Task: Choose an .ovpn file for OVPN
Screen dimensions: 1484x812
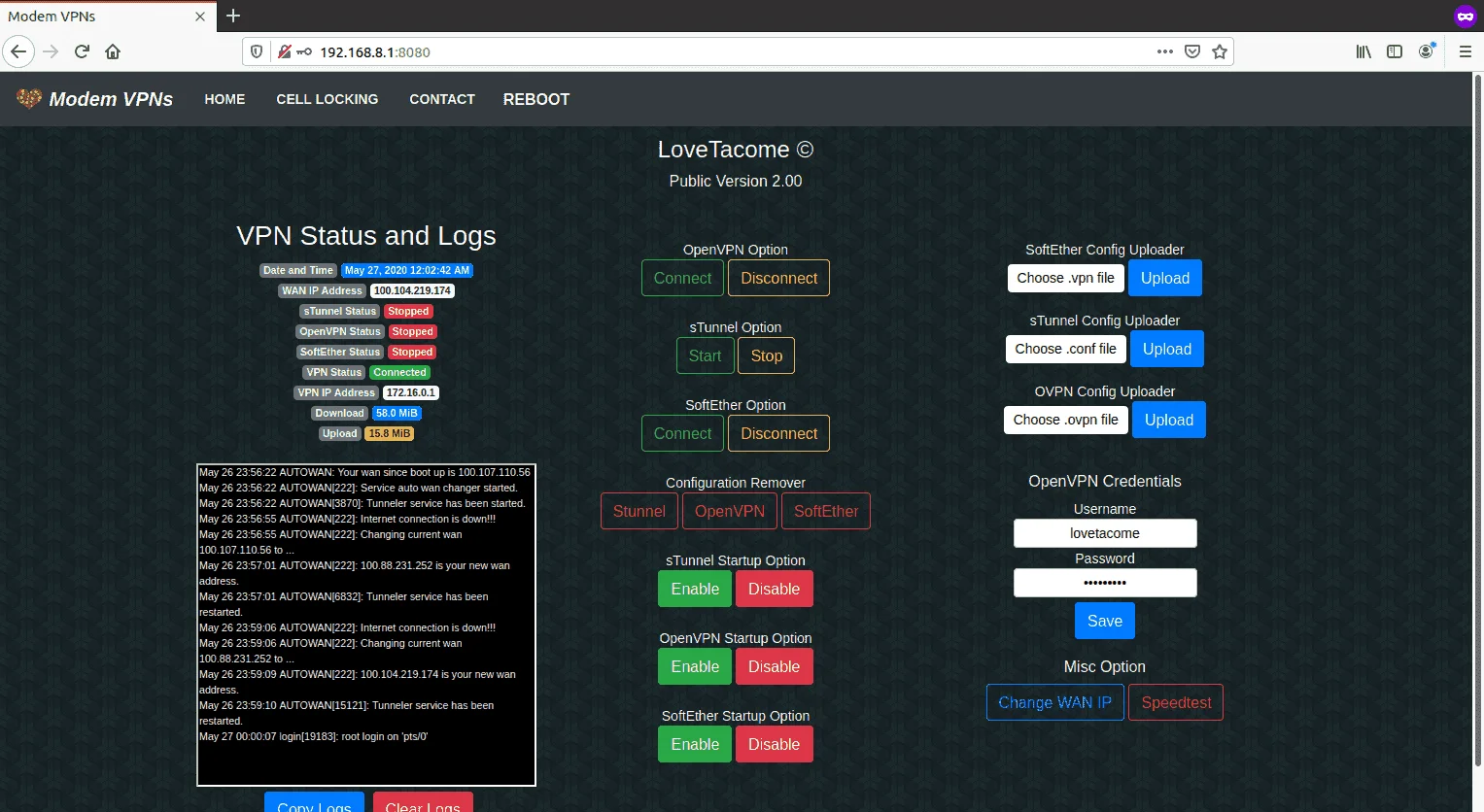Action: coord(1066,420)
